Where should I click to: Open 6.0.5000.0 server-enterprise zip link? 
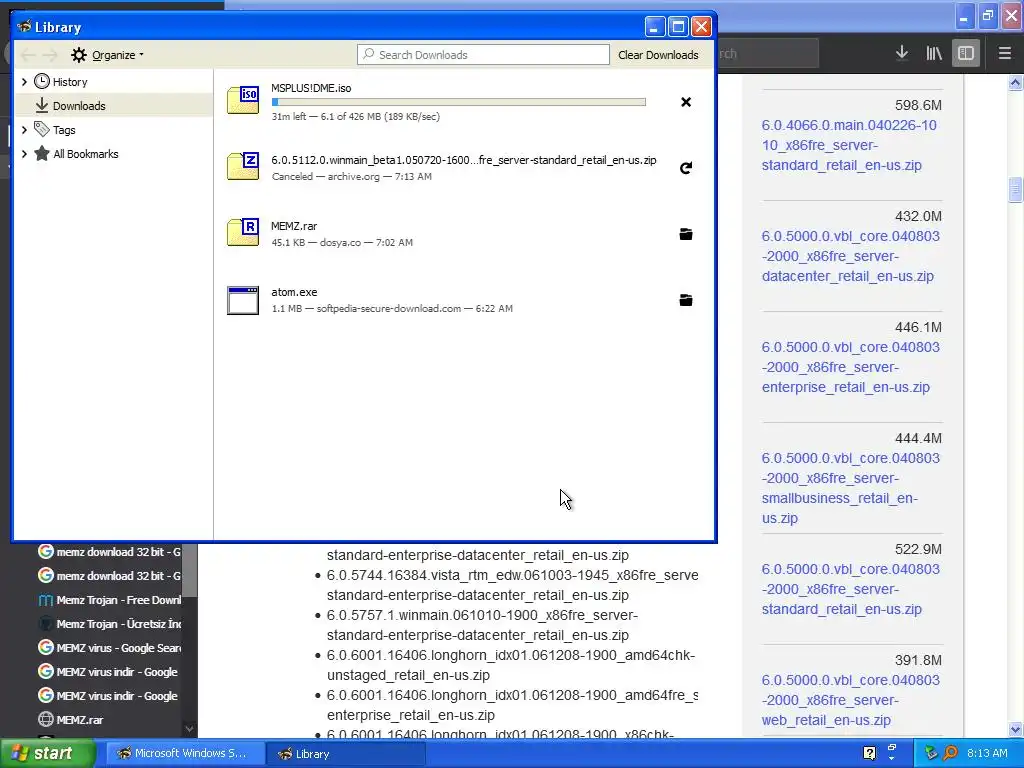tap(850, 367)
